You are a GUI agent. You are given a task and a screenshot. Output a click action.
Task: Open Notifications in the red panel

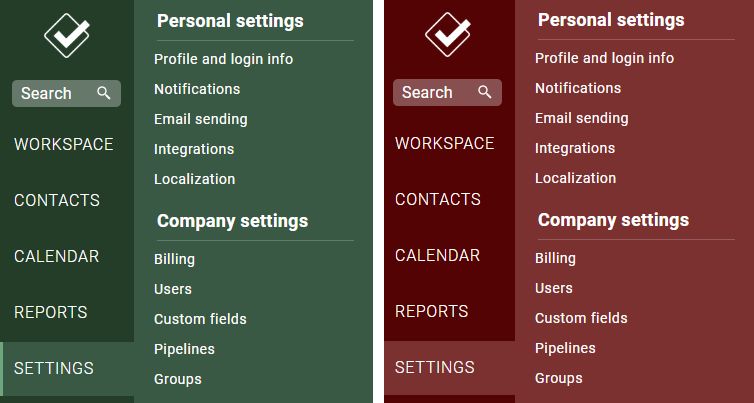pos(578,88)
